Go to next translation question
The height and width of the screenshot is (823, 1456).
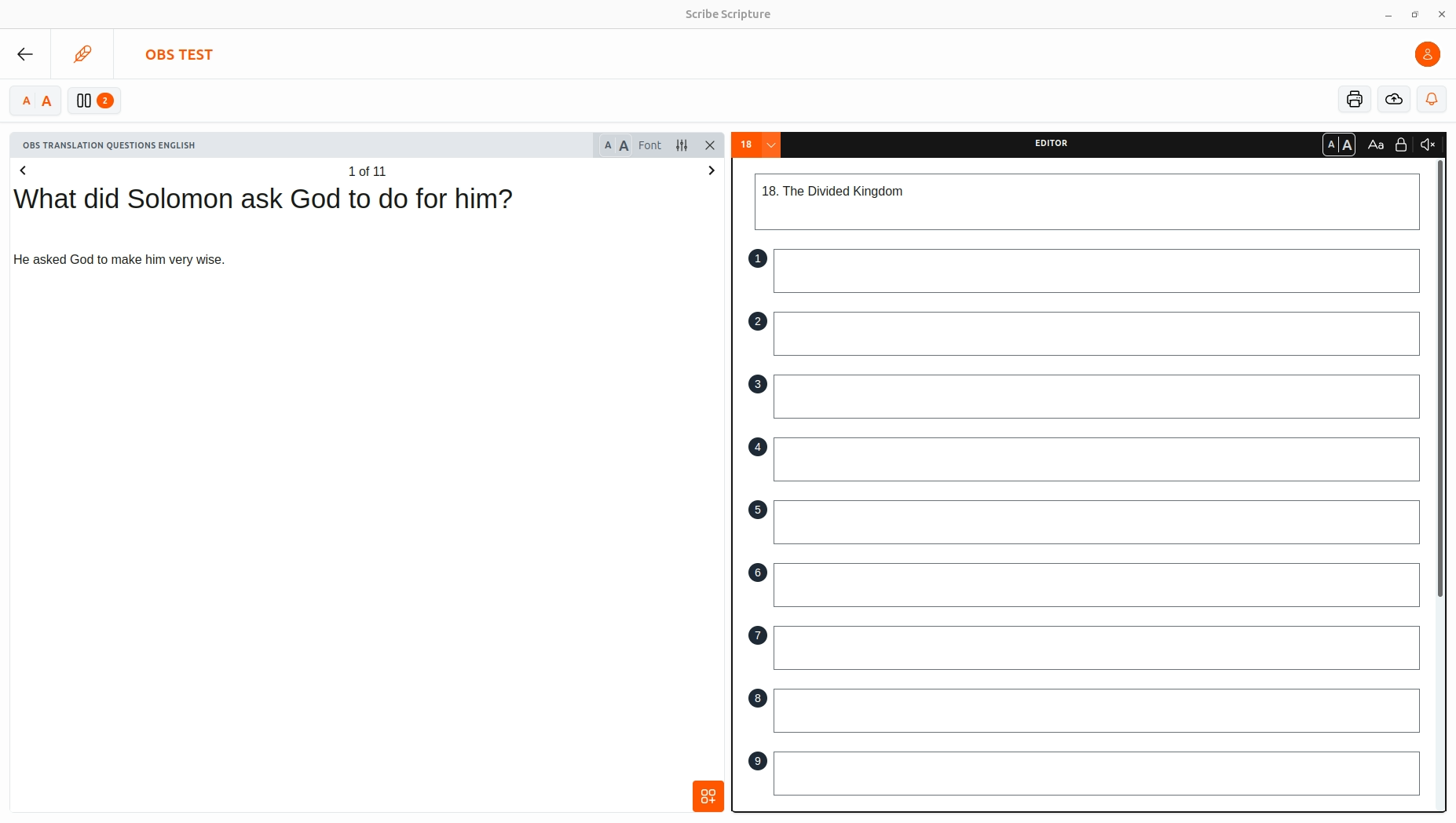pos(711,170)
